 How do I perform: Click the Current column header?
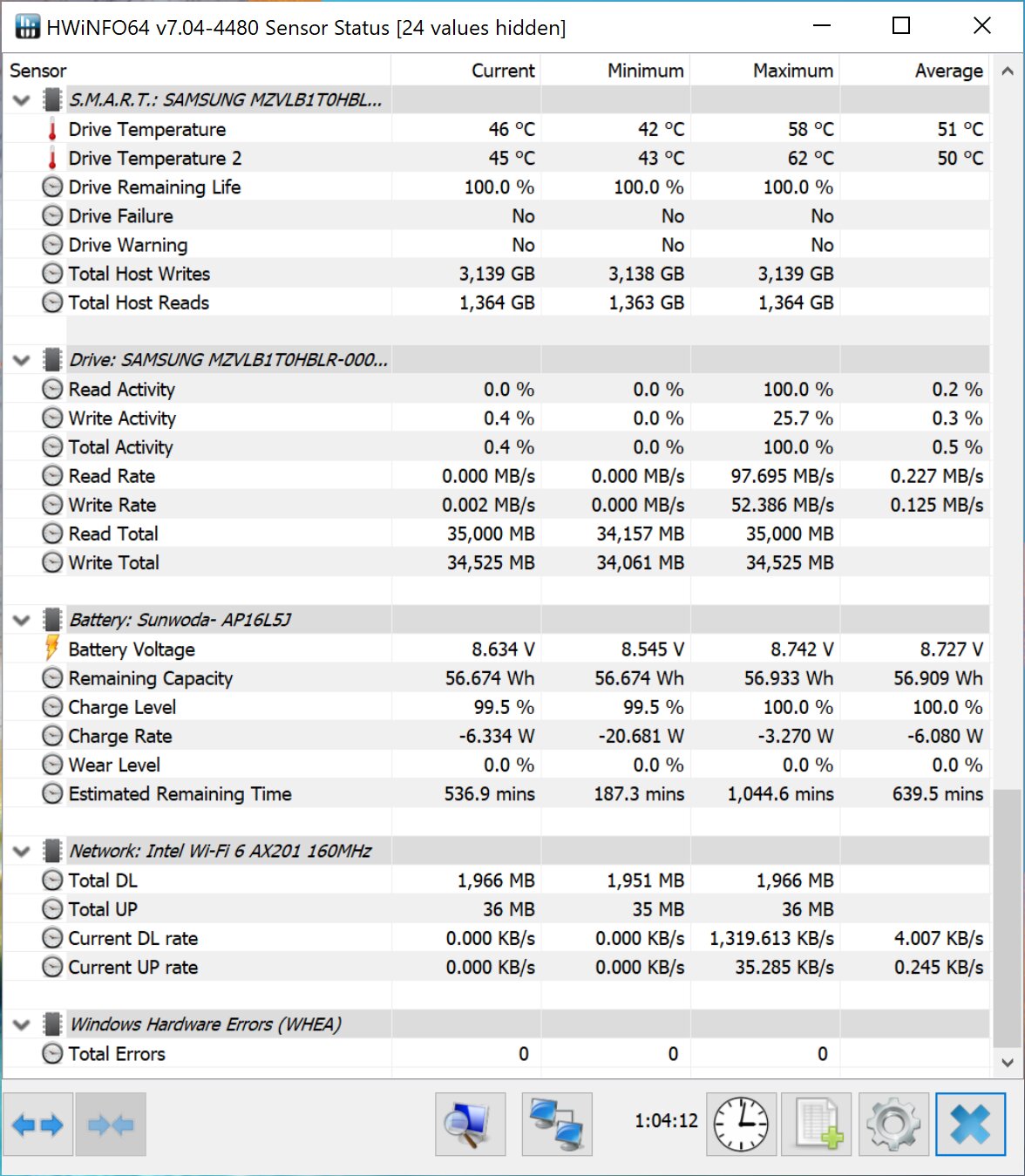point(503,71)
